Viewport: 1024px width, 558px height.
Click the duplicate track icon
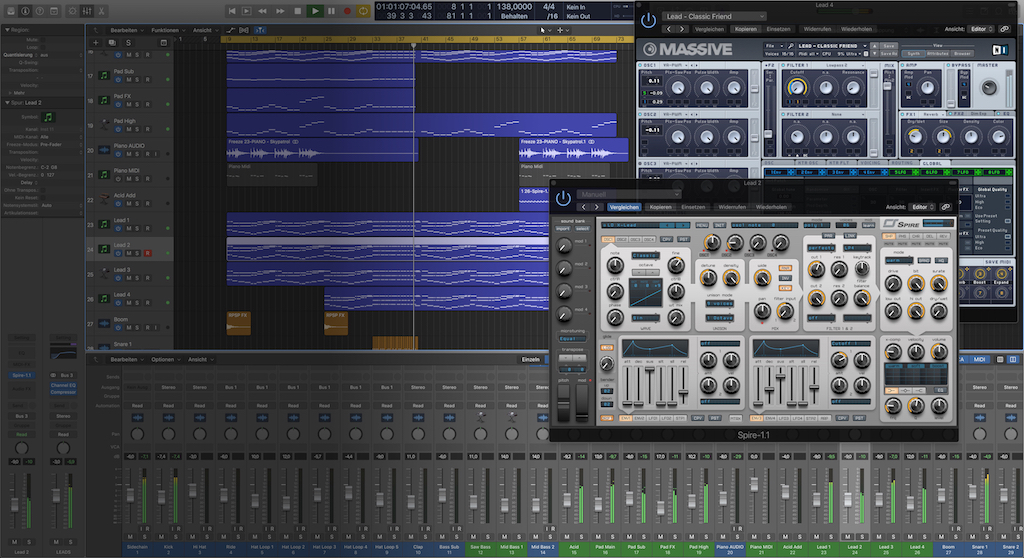(x=112, y=42)
